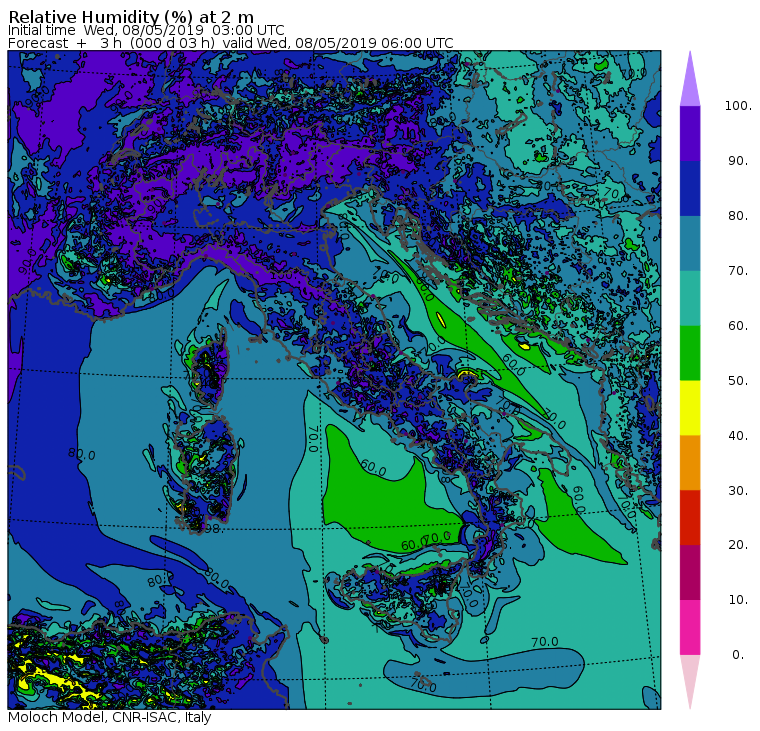Click the '20.' color bar label
The image size is (760, 731).
click(738, 545)
